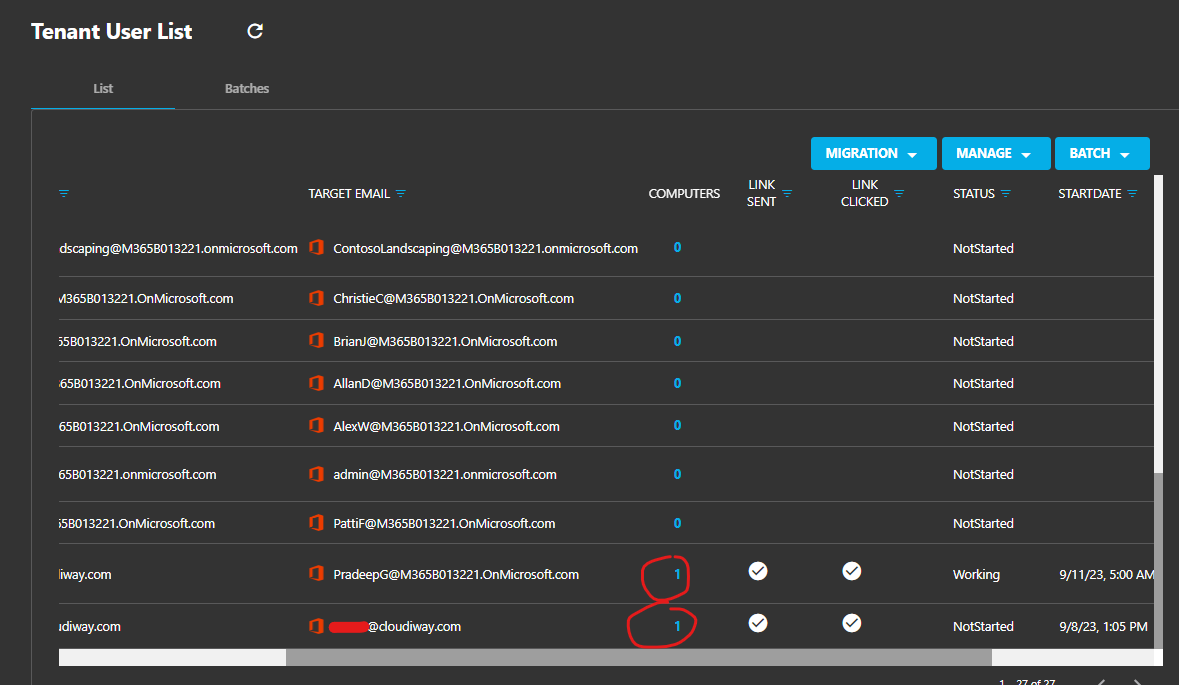Filter the Target Email column
Viewport: 1179px width, 685px height.
coord(401,194)
